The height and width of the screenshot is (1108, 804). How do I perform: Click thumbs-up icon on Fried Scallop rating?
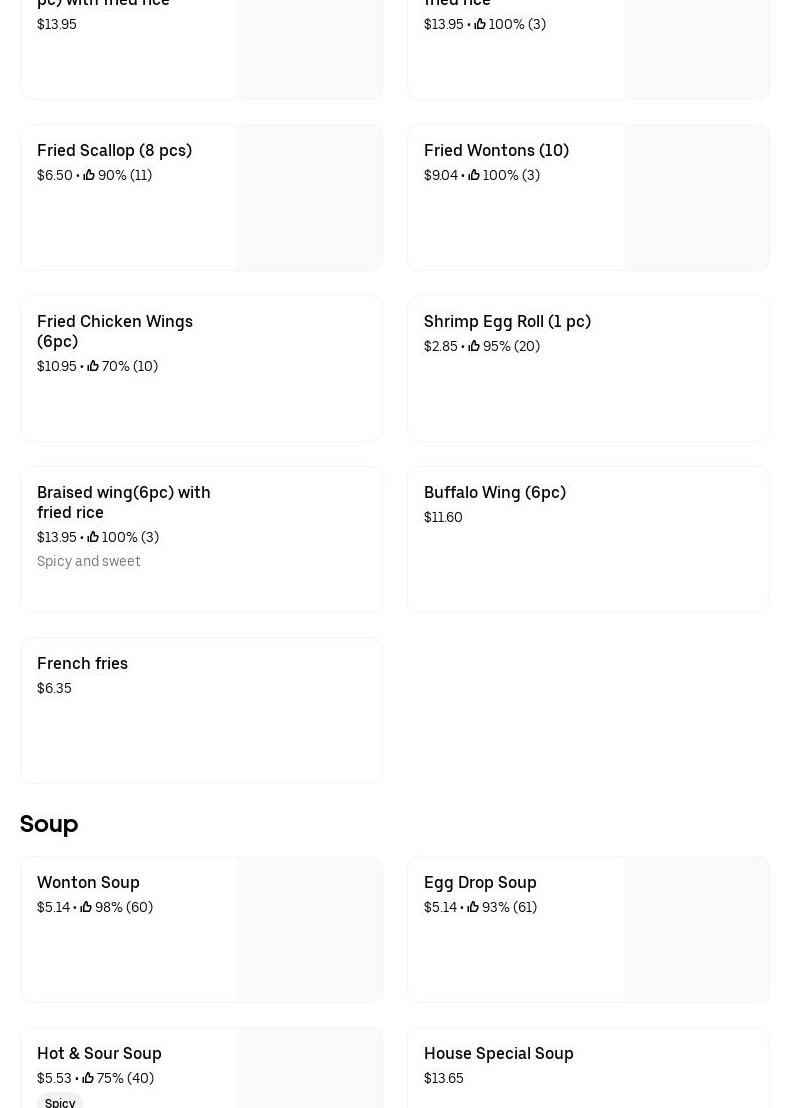click(89, 175)
